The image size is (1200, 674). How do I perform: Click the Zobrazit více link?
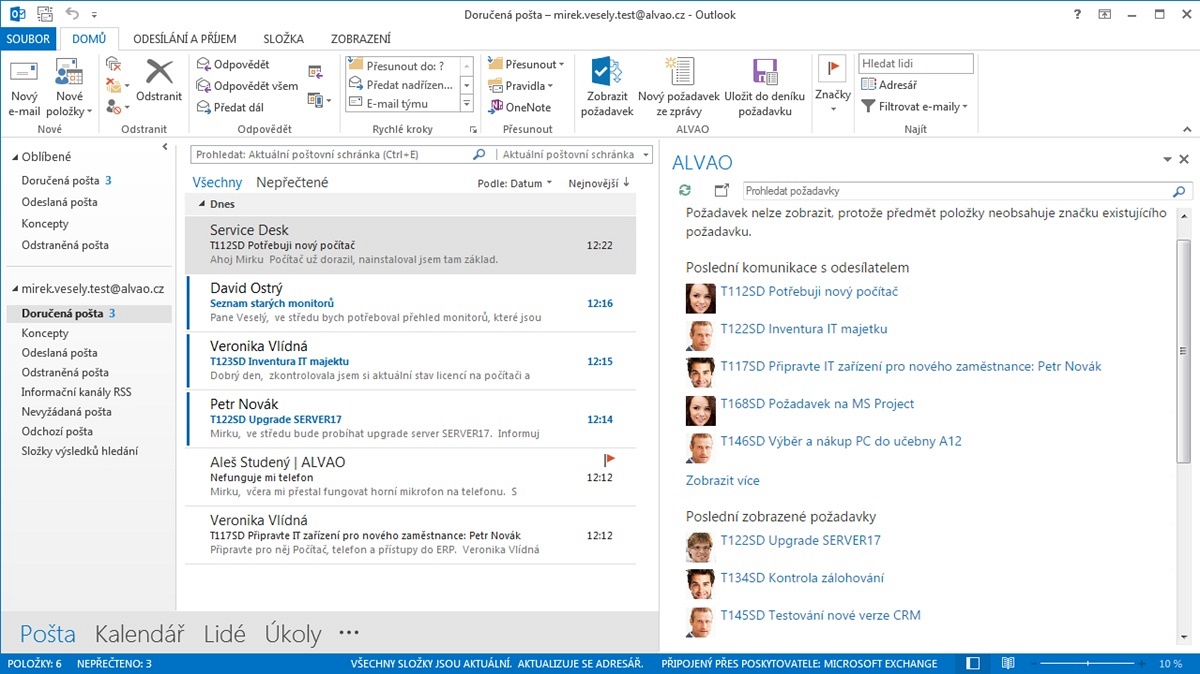click(x=722, y=480)
